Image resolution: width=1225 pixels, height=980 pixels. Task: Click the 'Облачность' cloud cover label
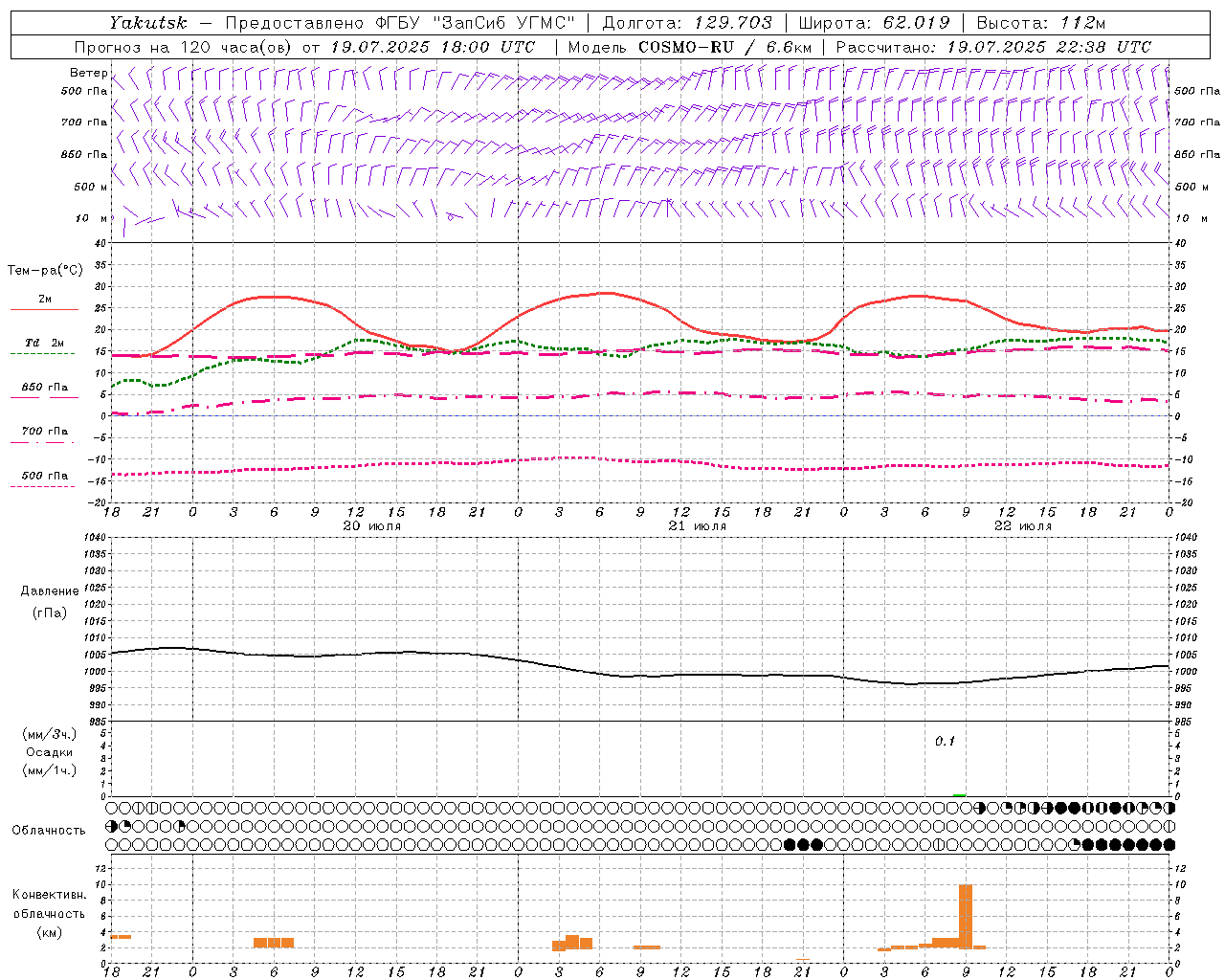pyautogui.click(x=49, y=831)
